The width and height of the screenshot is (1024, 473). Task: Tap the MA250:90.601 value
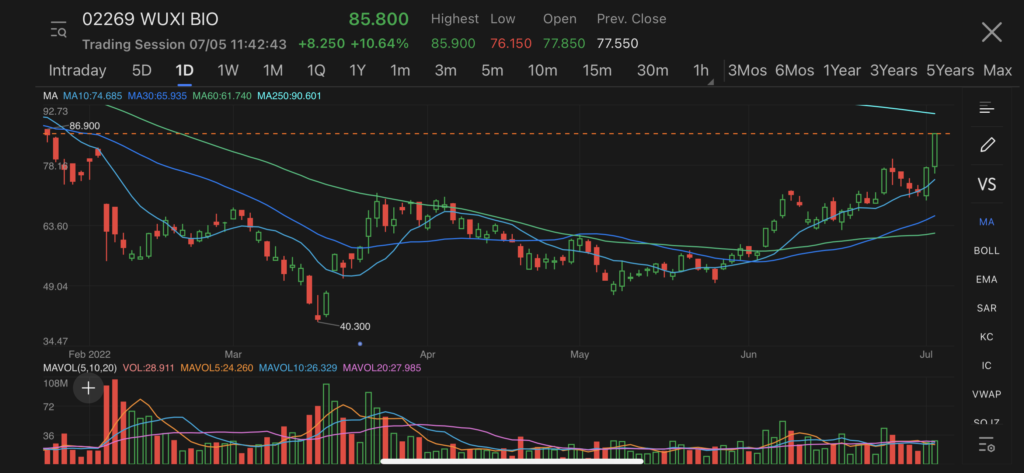(289, 96)
